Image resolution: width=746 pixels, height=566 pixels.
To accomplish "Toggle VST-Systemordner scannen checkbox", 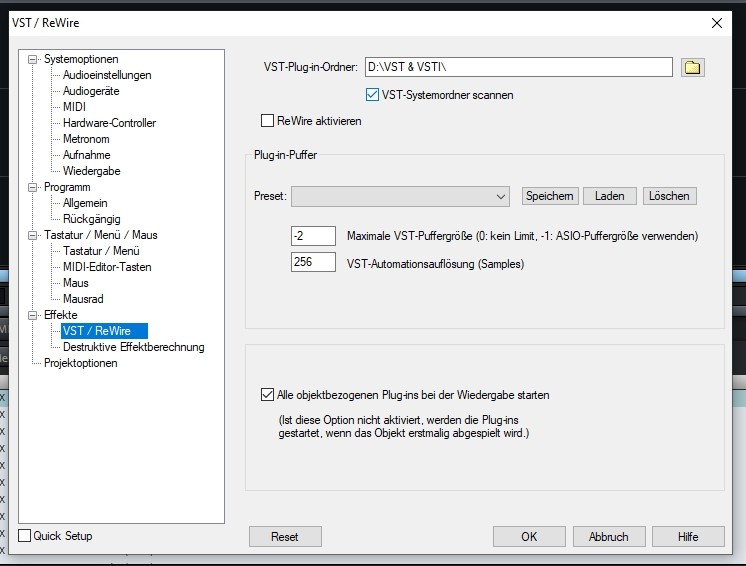I will pyautogui.click(x=372, y=95).
